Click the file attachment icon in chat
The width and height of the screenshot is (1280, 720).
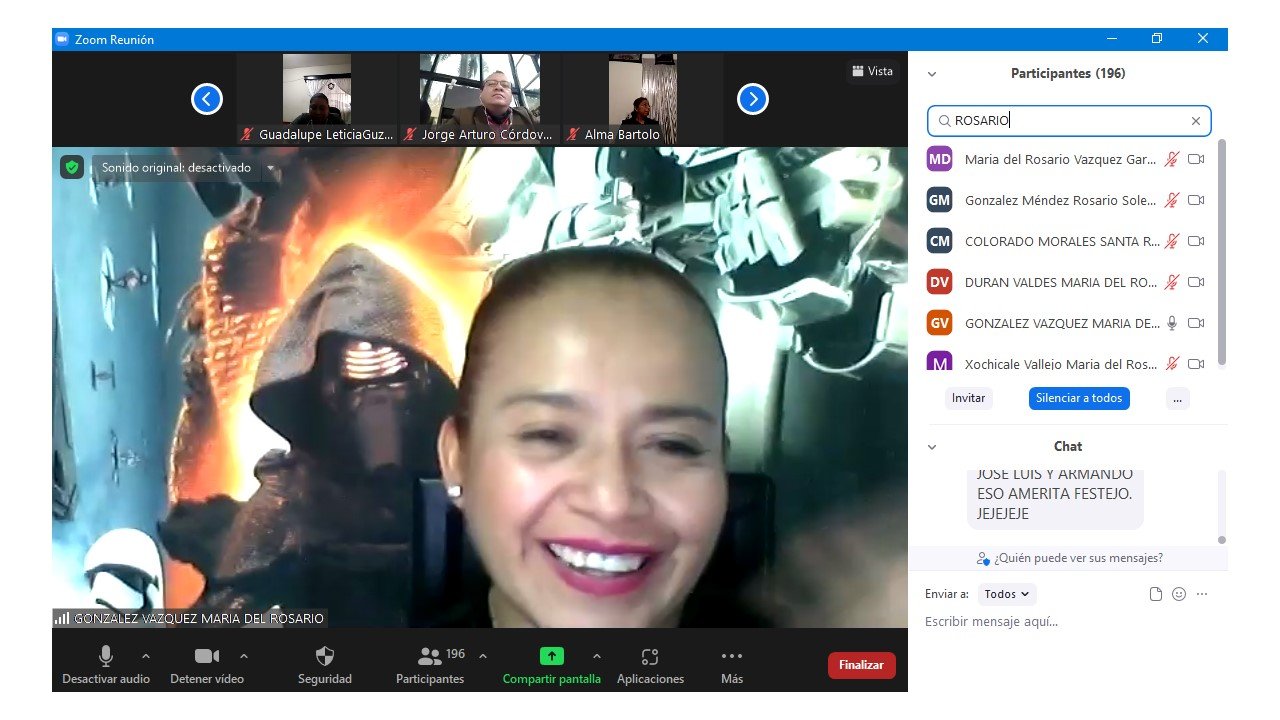point(1156,594)
